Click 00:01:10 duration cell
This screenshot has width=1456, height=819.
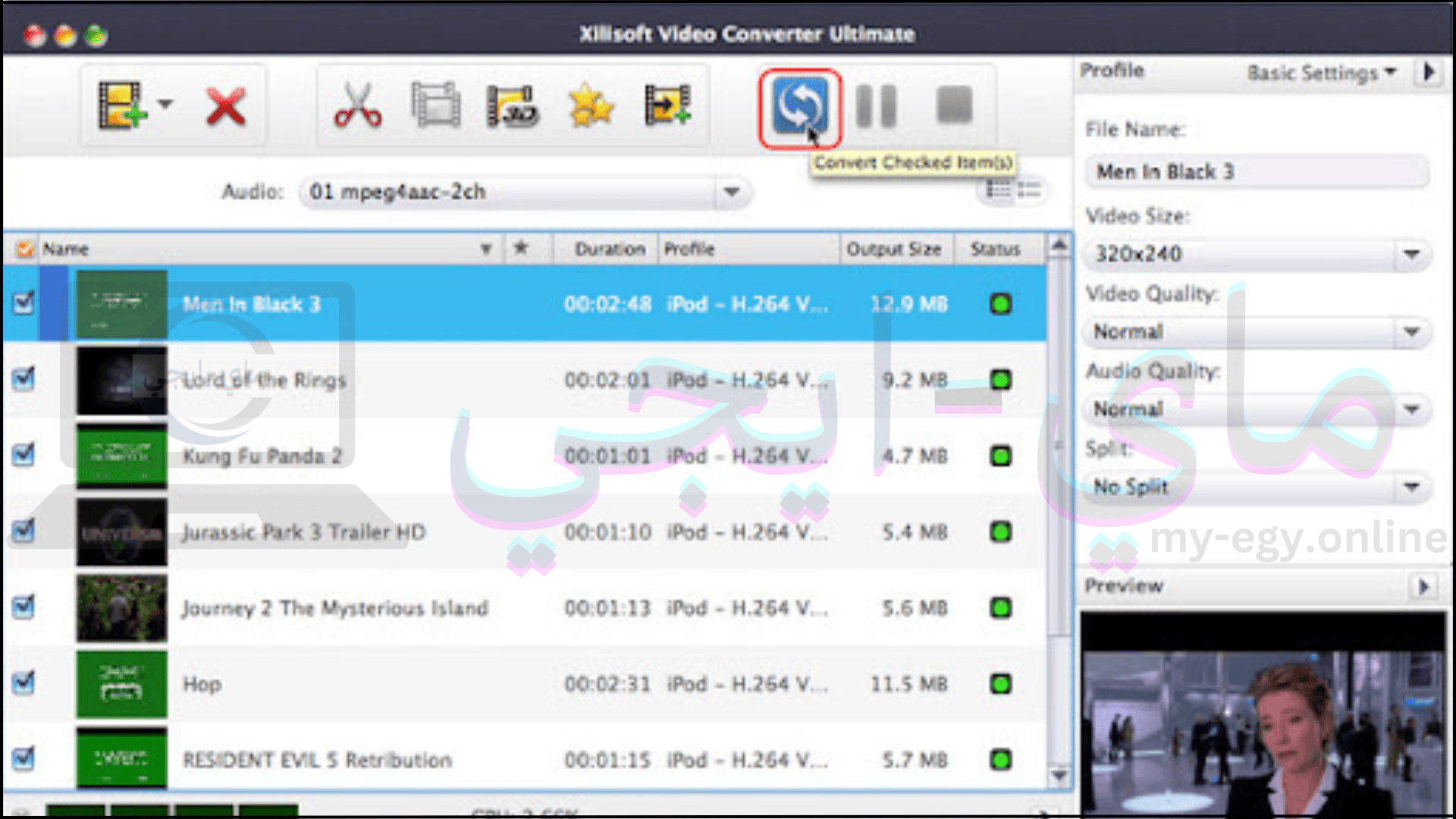tap(607, 532)
